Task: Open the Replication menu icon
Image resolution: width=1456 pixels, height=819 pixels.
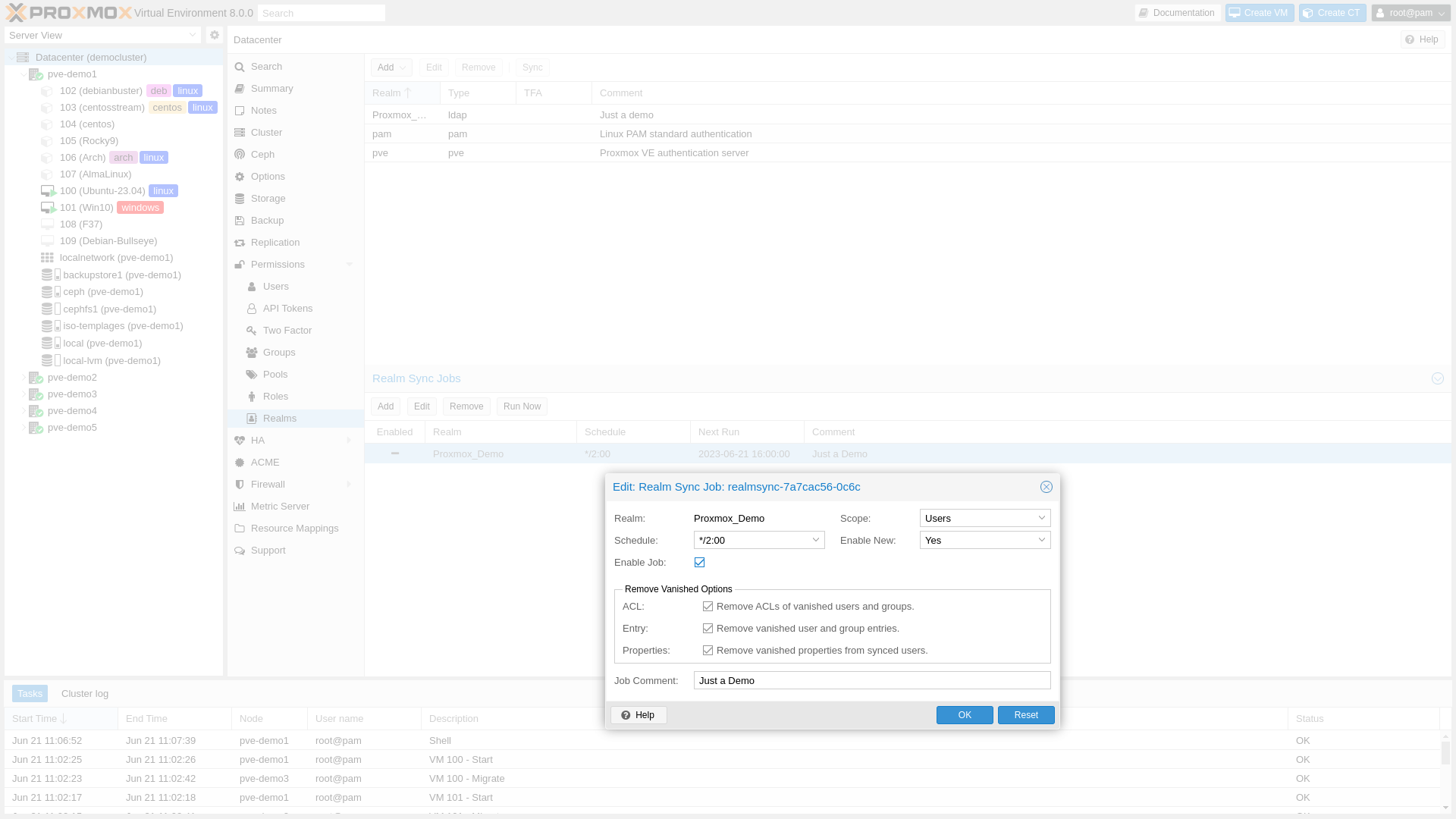Action: (x=240, y=243)
